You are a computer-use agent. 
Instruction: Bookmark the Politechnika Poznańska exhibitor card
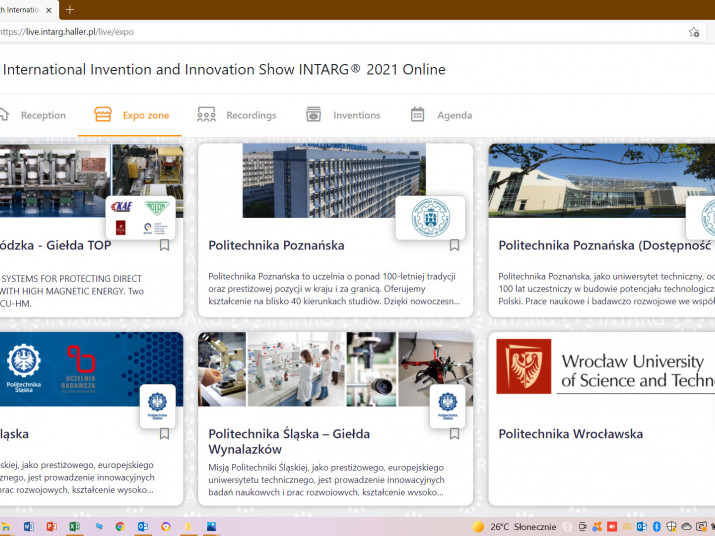click(x=454, y=245)
